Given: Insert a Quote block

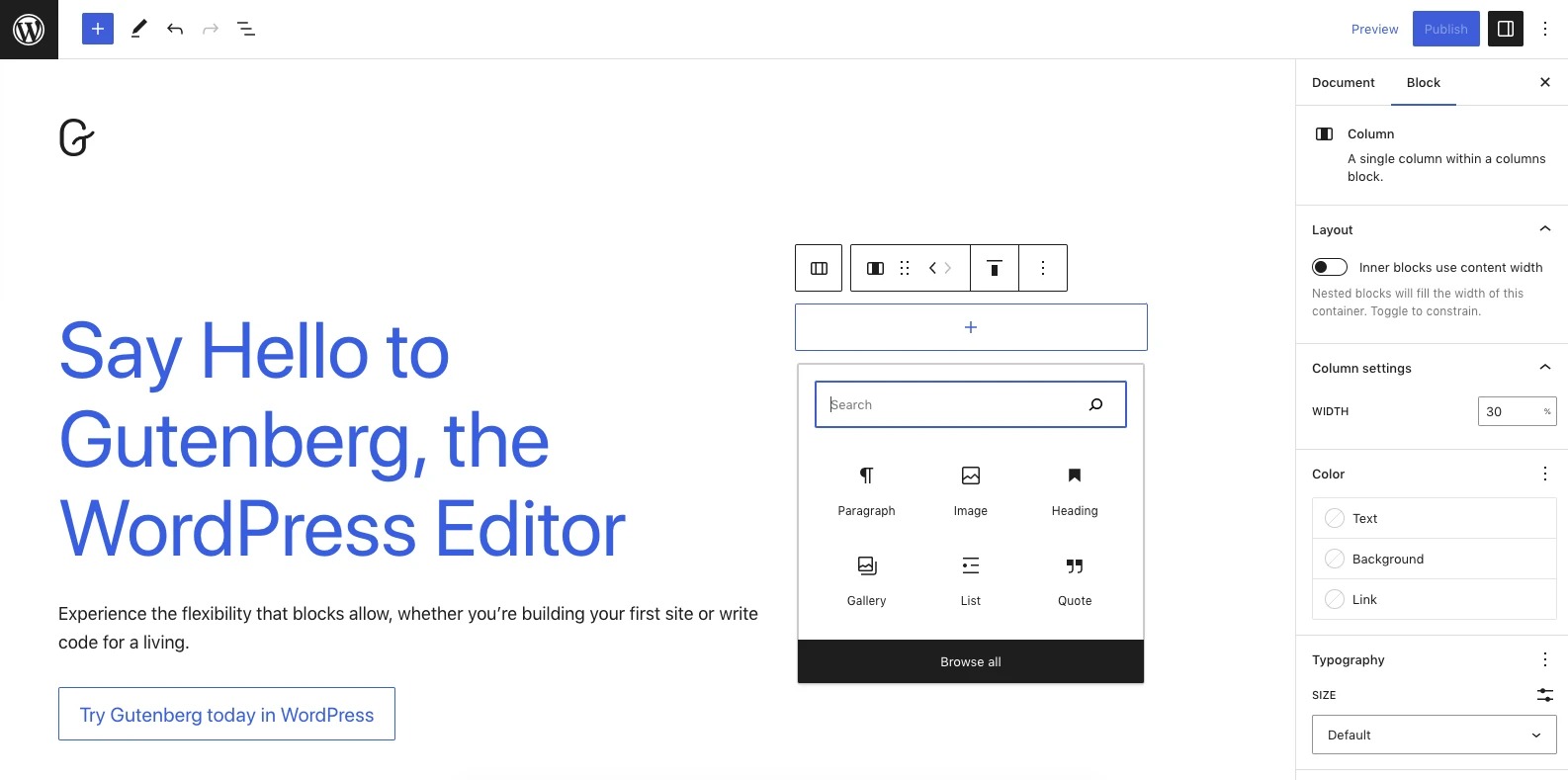Looking at the screenshot, I should (x=1075, y=580).
